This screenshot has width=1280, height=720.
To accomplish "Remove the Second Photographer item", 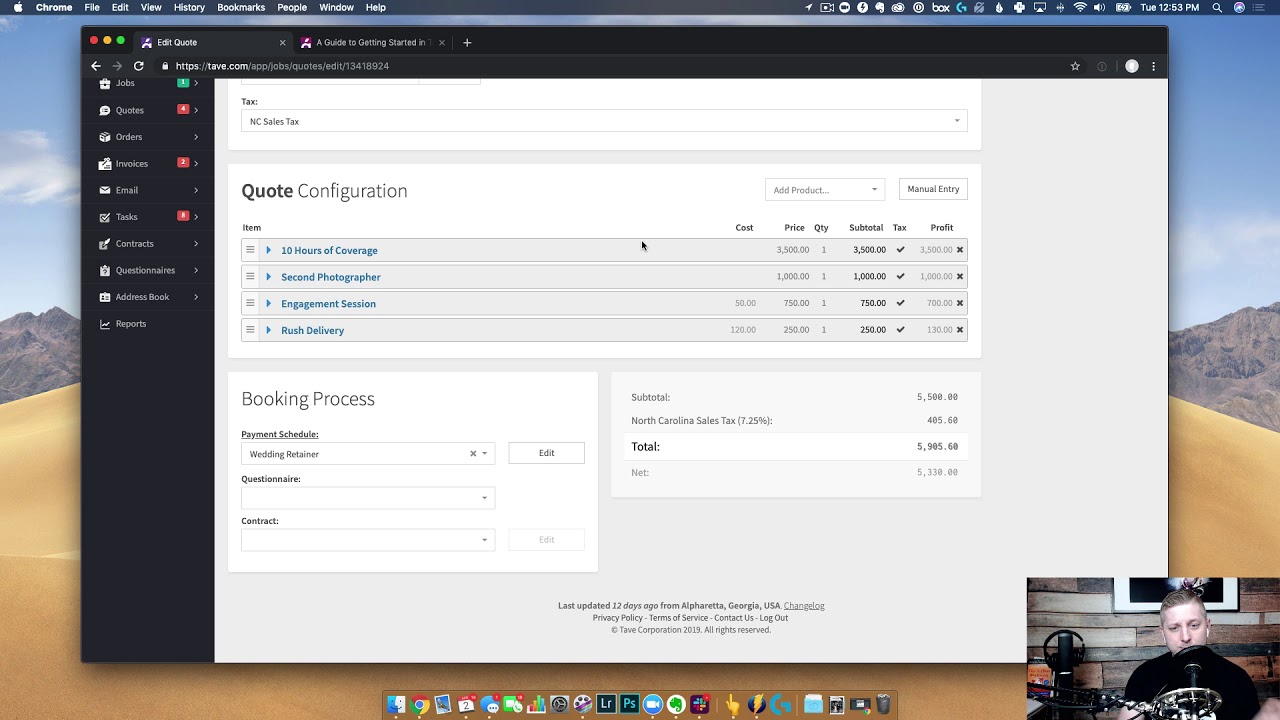I will pos(960,276).
